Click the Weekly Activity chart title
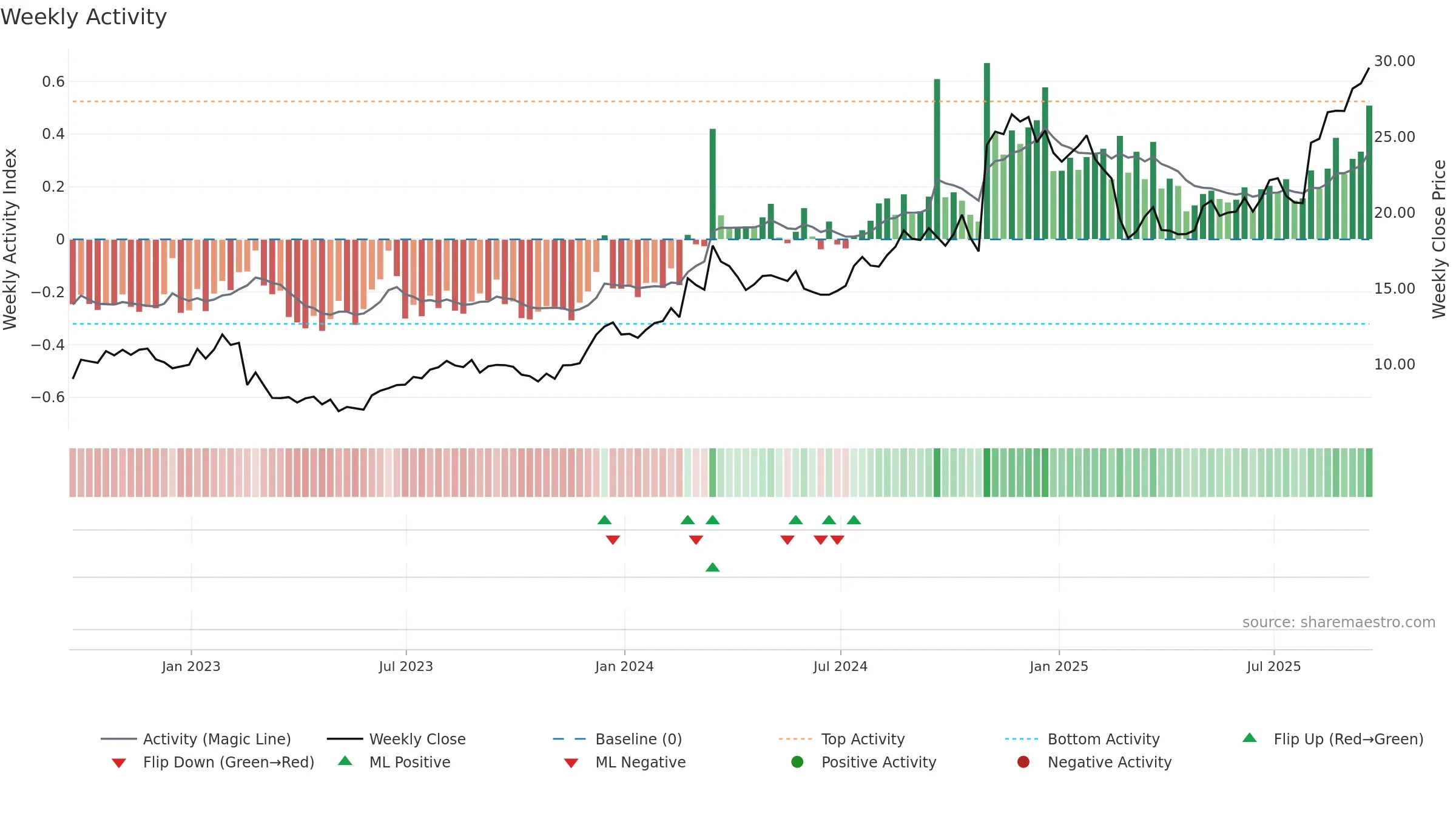Viewport: 1456px width, 819px height. (84, 17)
